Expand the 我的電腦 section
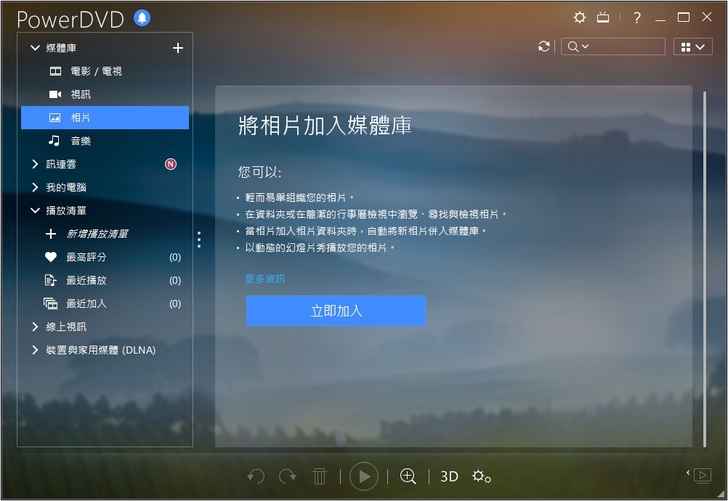The height and width of the screenshot is (501, 728). click(35, 187)
